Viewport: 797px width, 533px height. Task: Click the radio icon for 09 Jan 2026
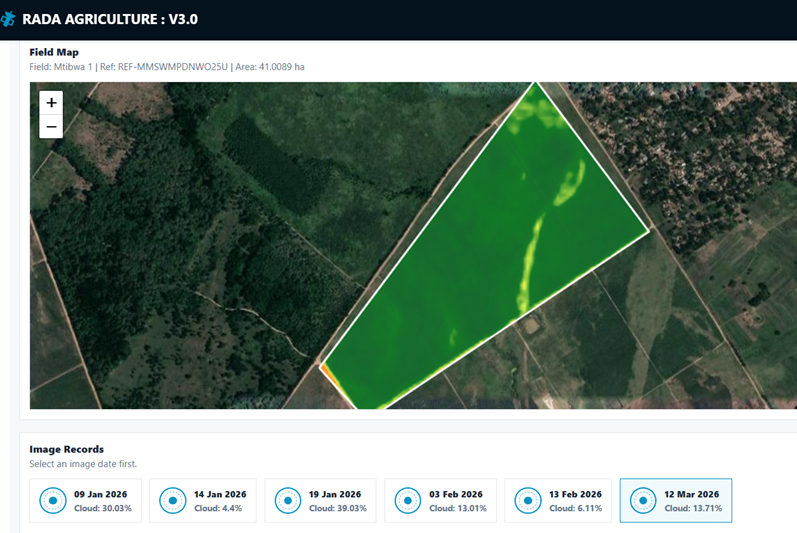pyautogui.click(x=53, y=500)
